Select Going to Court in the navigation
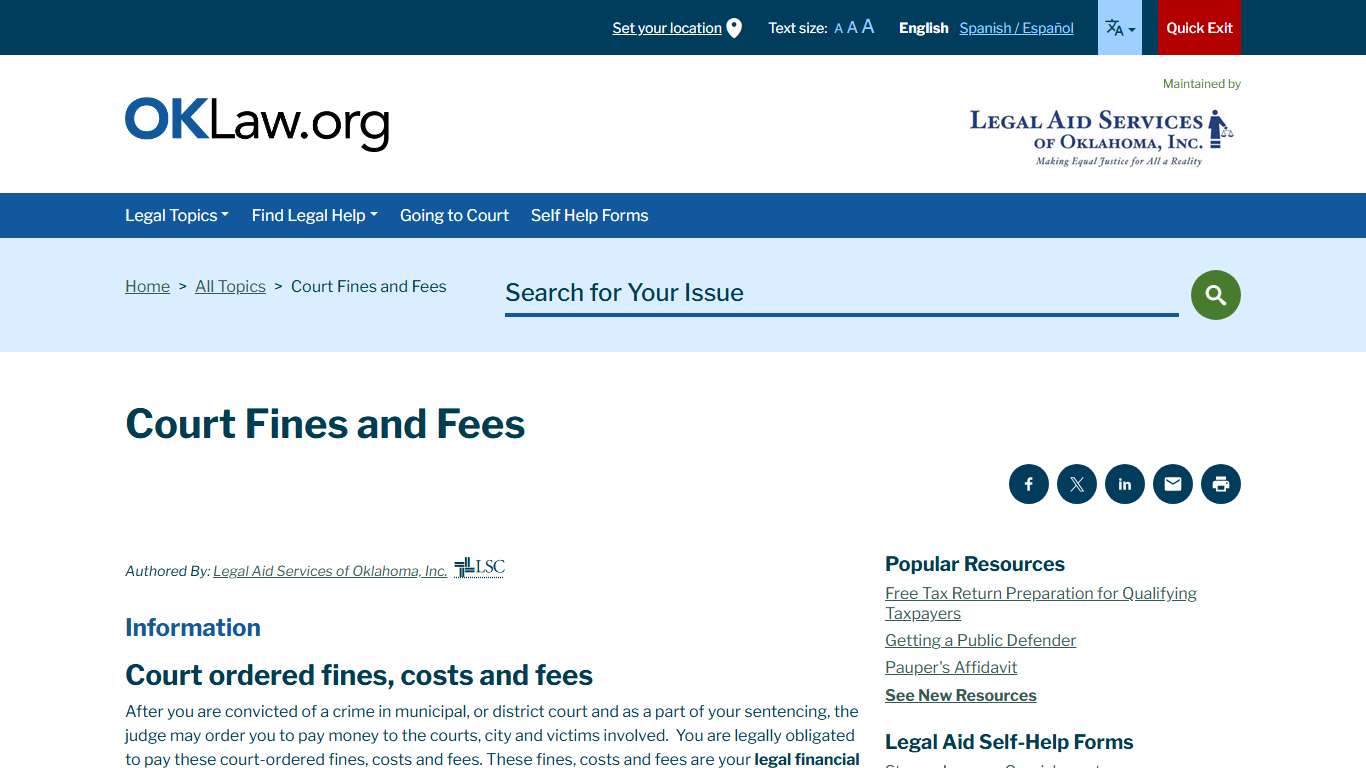The image size is (1366, 768). pyautogui.click(x=454, y=215)
